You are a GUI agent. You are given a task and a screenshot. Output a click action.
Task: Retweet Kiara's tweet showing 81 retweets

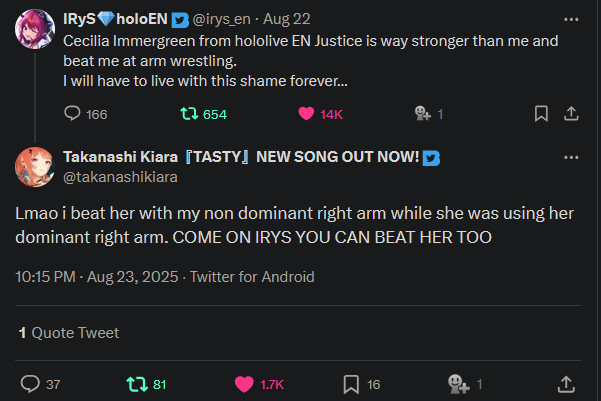point(137,384)
